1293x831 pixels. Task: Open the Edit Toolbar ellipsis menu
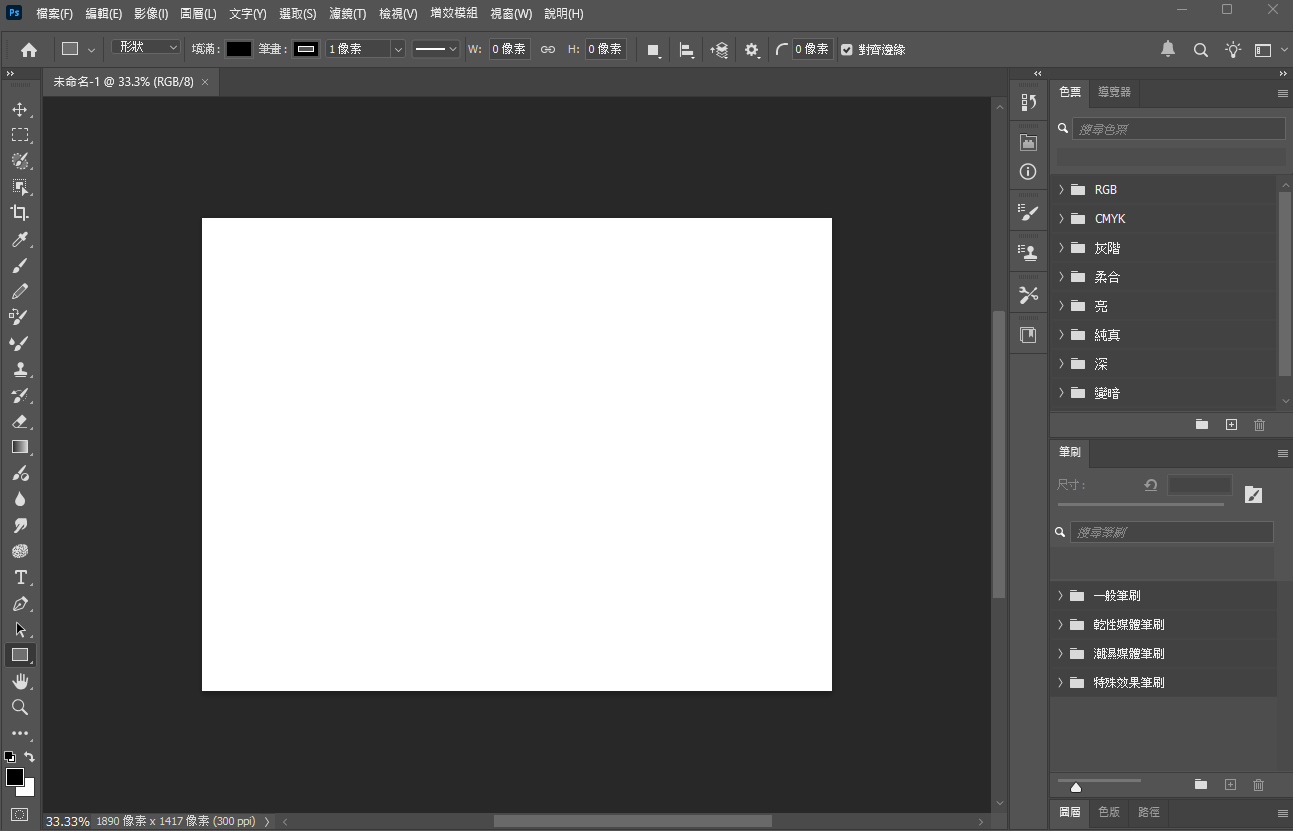[x=19, y=733]
